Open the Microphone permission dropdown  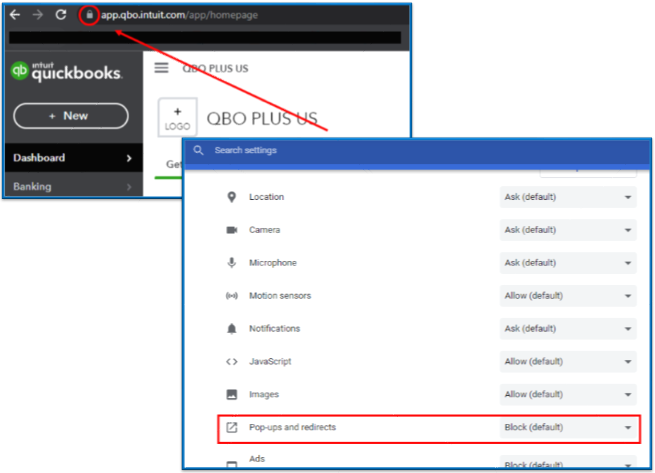coord(568,263)
